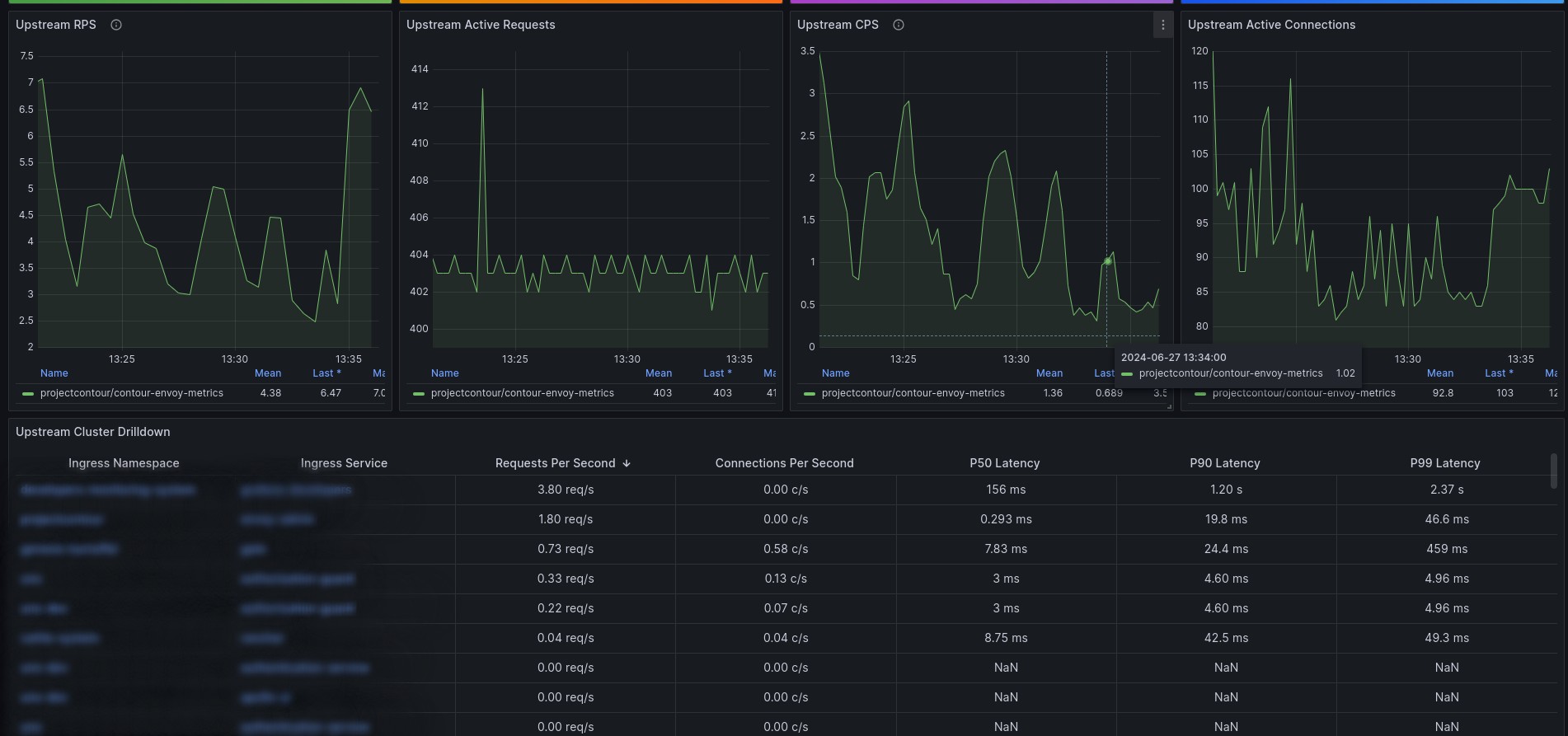This screenshot has height=736, width=1568.
Task: Click the sort arrow beside Requests Per Second
Action: 627,463
